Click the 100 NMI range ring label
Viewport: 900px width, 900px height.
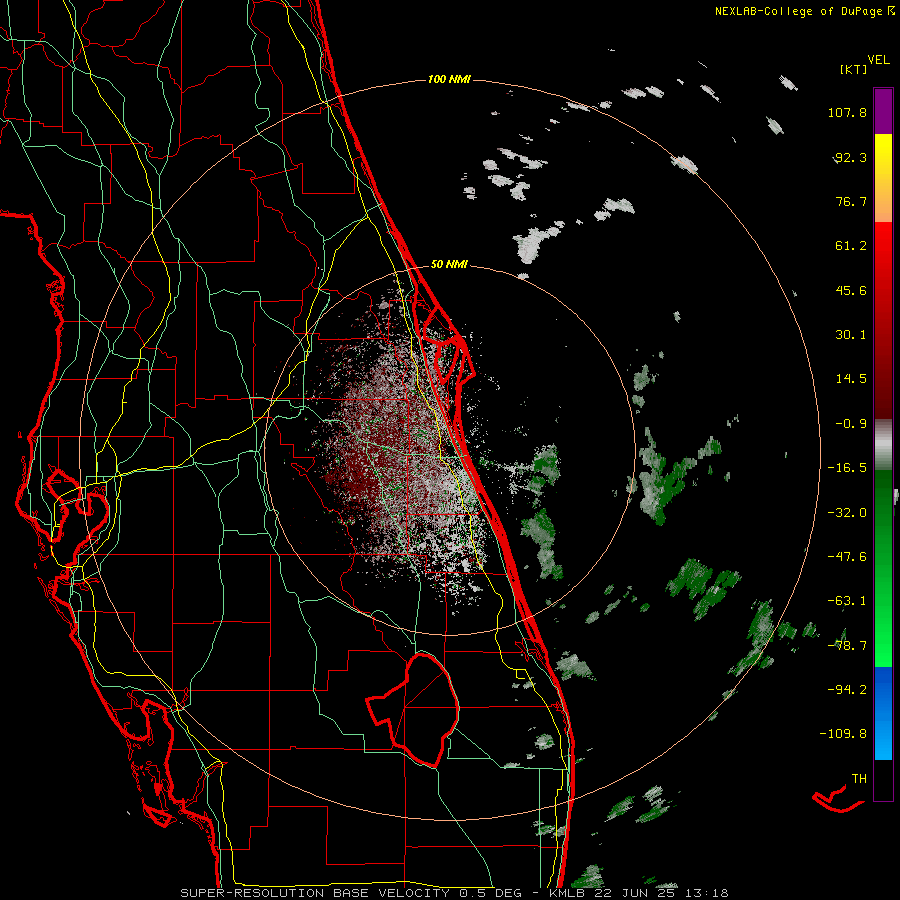click(449, 79)
